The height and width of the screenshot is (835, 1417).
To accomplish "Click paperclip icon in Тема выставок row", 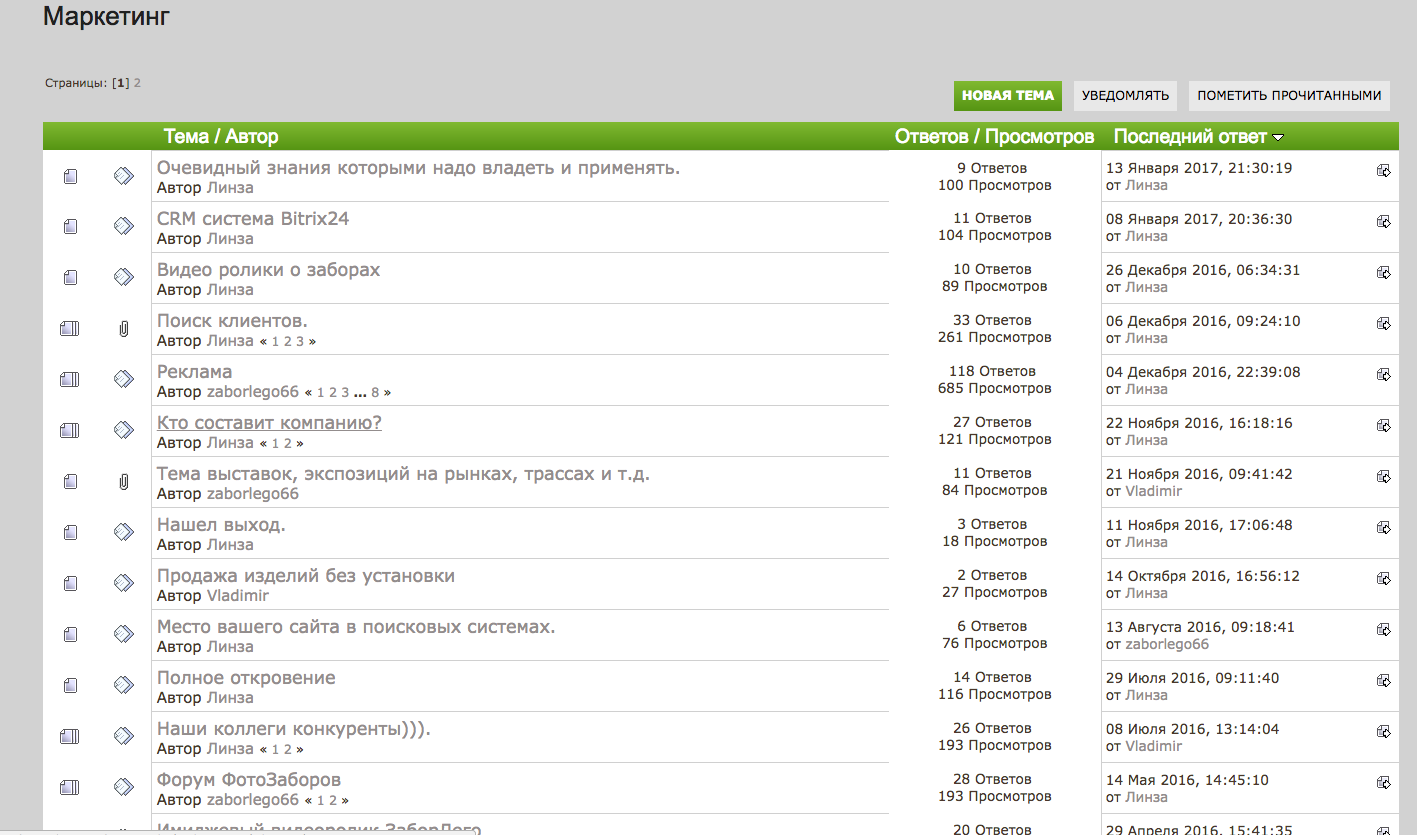I will 123,482.
